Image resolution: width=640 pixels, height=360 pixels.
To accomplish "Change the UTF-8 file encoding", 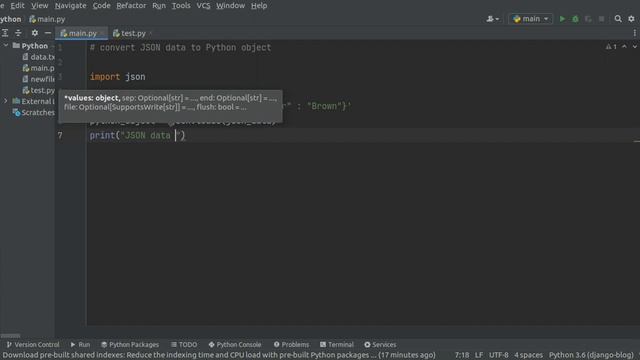I will [x=498, y=355].
